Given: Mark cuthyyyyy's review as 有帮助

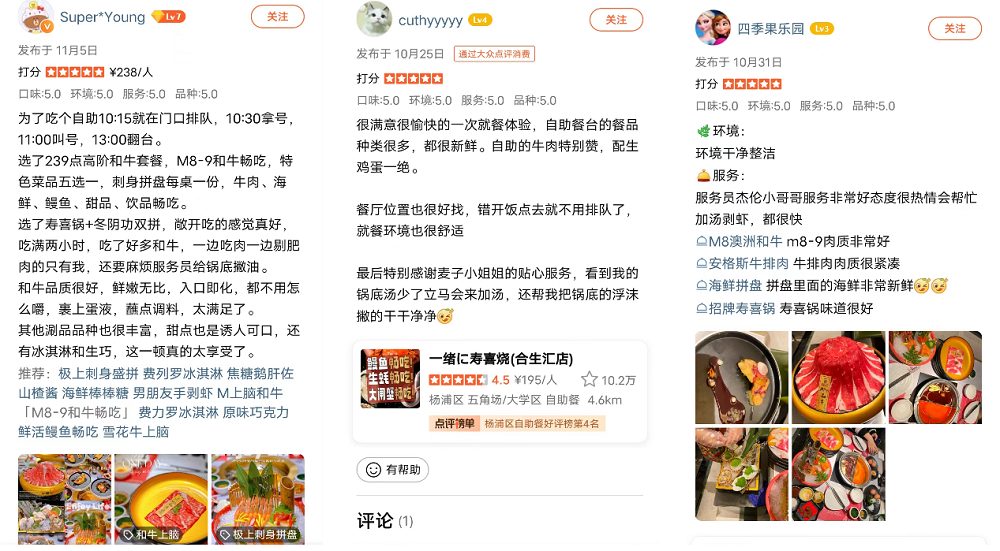Looking at the screenshot, I should coord(392,470).
